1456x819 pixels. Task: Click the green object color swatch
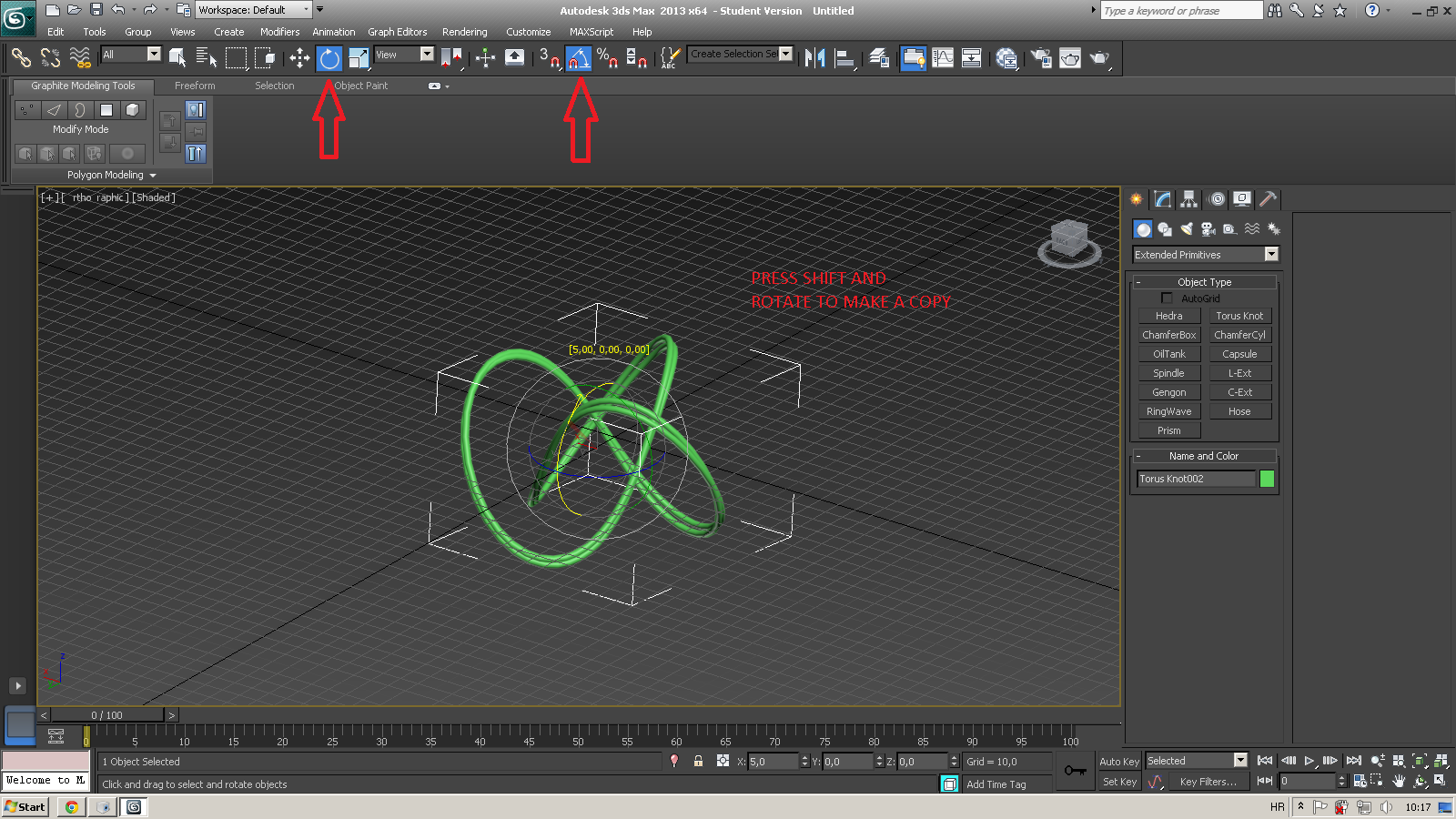[1267, 479]
